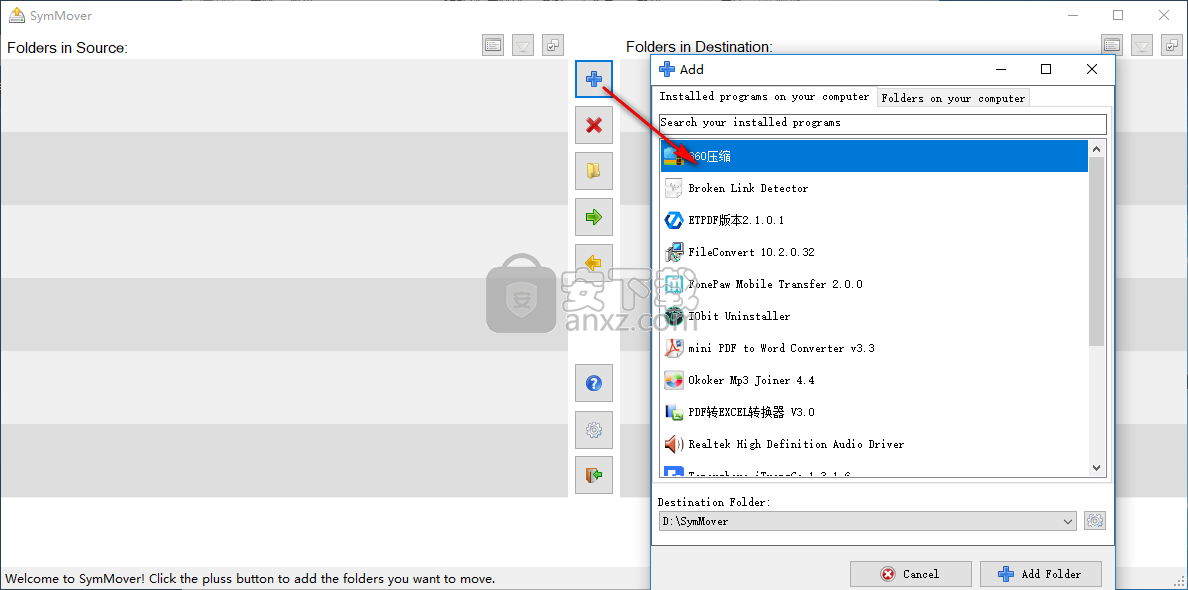Select the 360压缩 program entry

pos(874,156)
